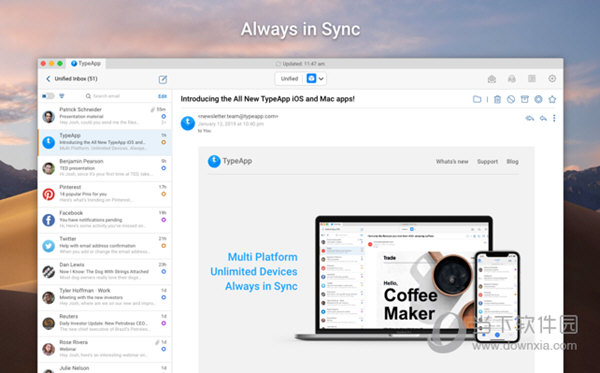This screenshot has width=600, height=373.
Task: Open the Reuters Daily Investor Update email
Action: pos(105,323)
